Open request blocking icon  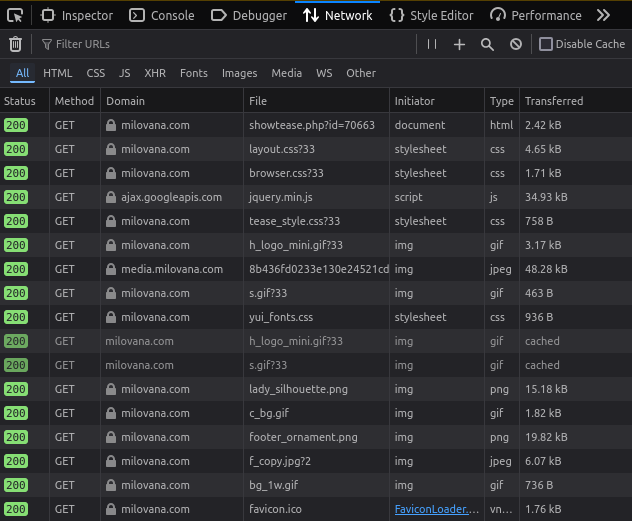tap(516, 44)
